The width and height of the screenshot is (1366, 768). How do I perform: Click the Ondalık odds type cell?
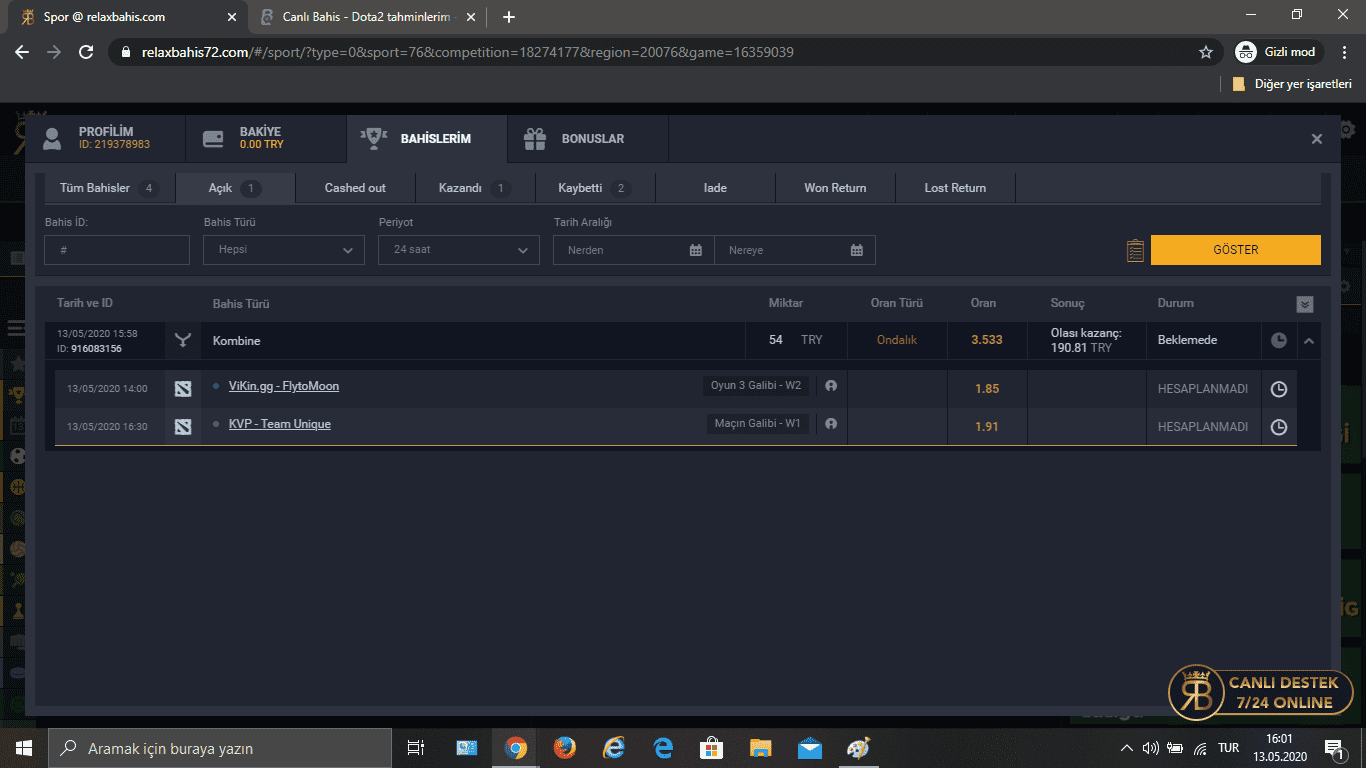pyautogui.click(x=897, y=341)
